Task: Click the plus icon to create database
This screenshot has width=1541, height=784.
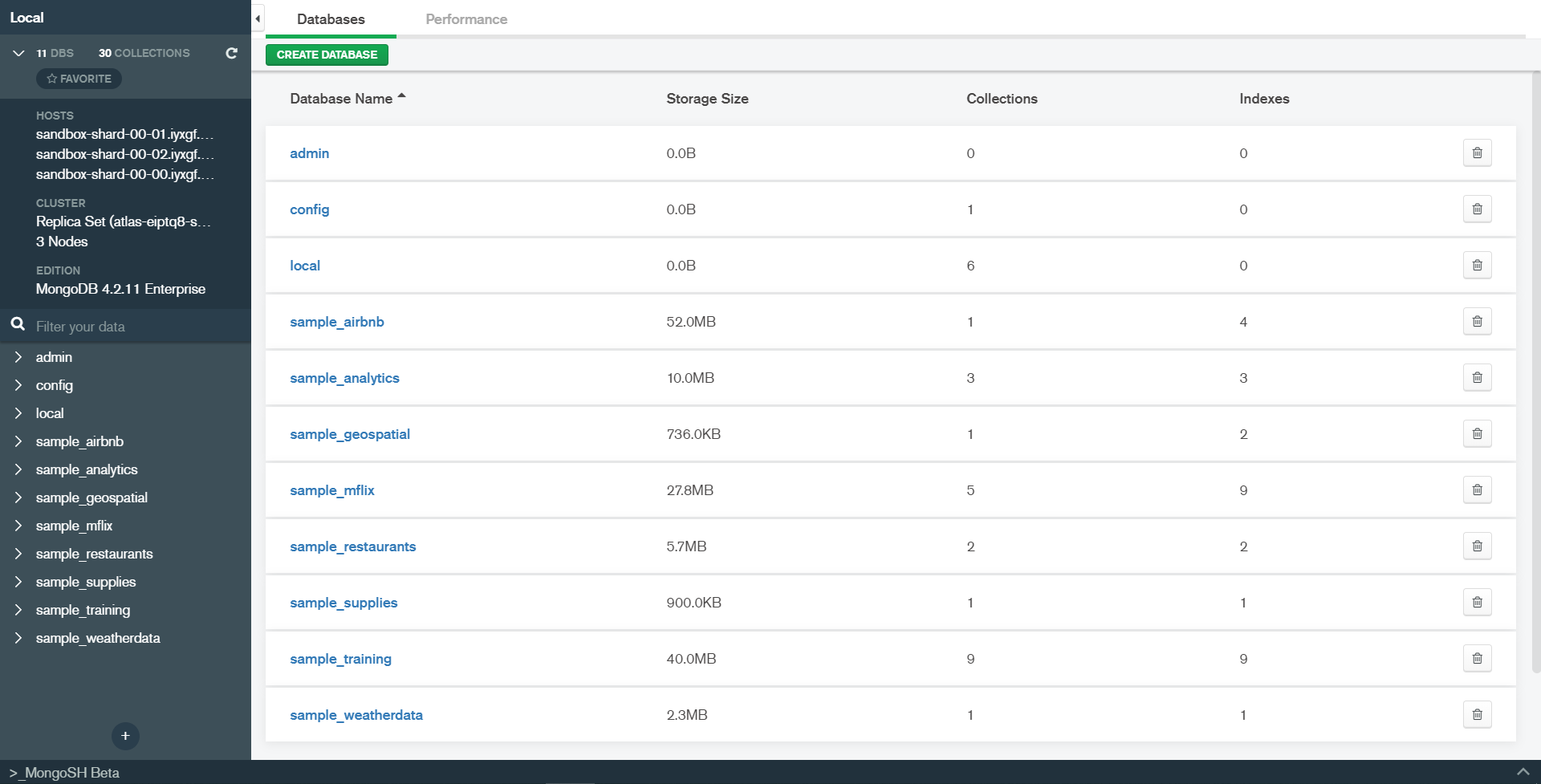Action: pos(125,736)
